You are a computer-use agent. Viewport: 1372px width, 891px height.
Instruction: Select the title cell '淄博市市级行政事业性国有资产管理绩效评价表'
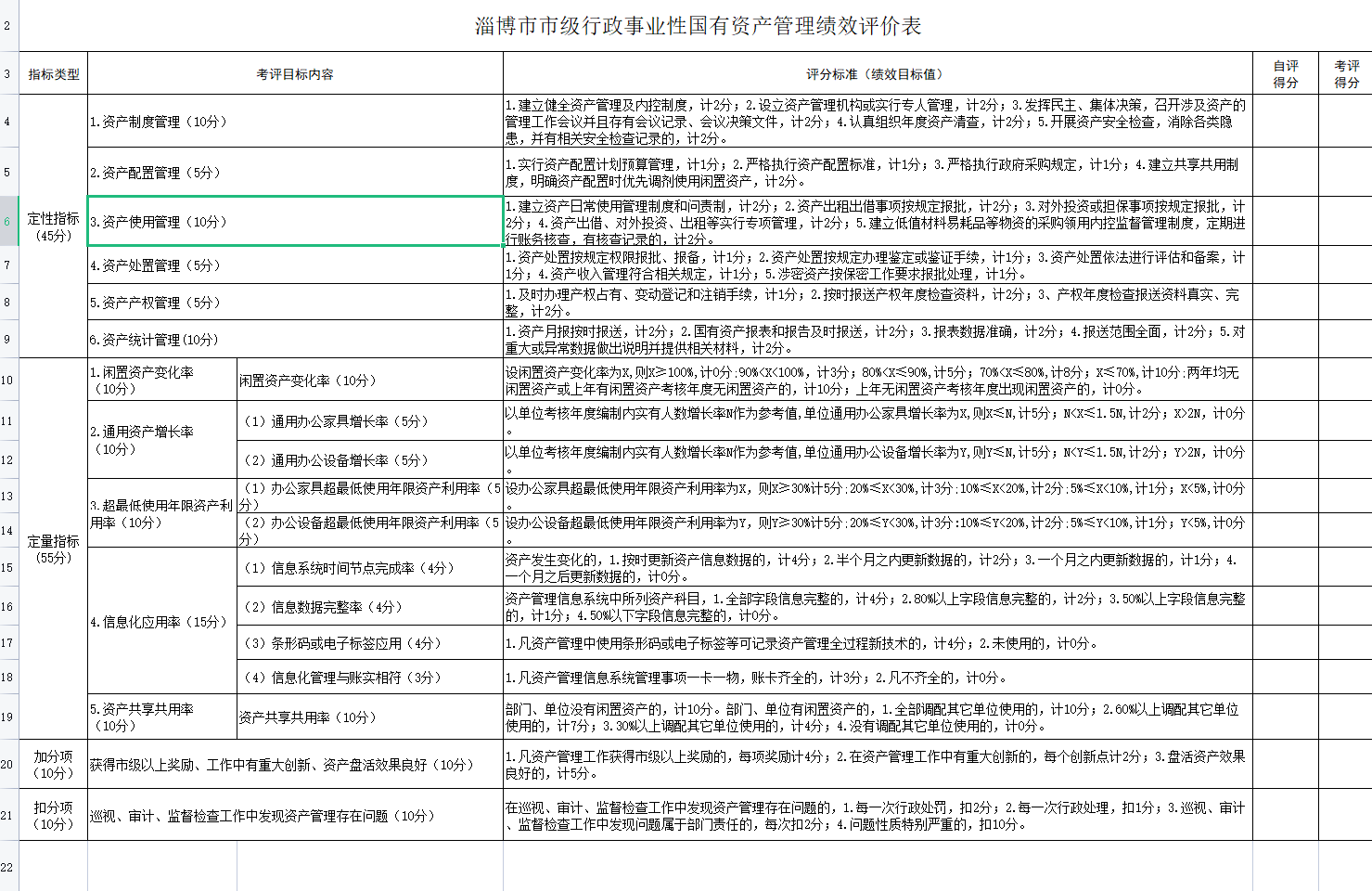[x=697, y=26]
